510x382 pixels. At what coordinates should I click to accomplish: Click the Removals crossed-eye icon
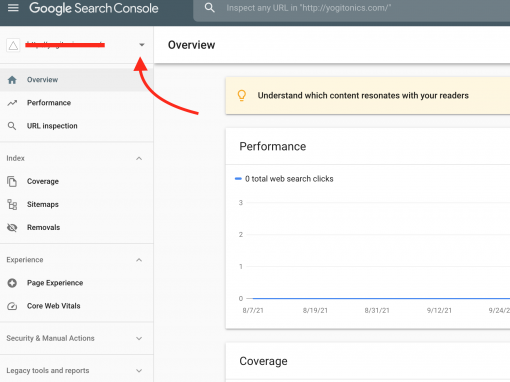(x=12, y=228)
